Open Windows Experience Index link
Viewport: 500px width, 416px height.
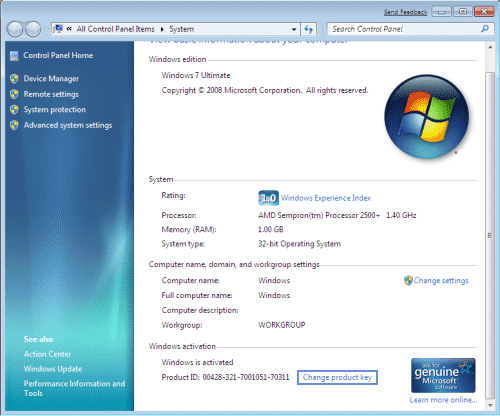pos(326,198)
